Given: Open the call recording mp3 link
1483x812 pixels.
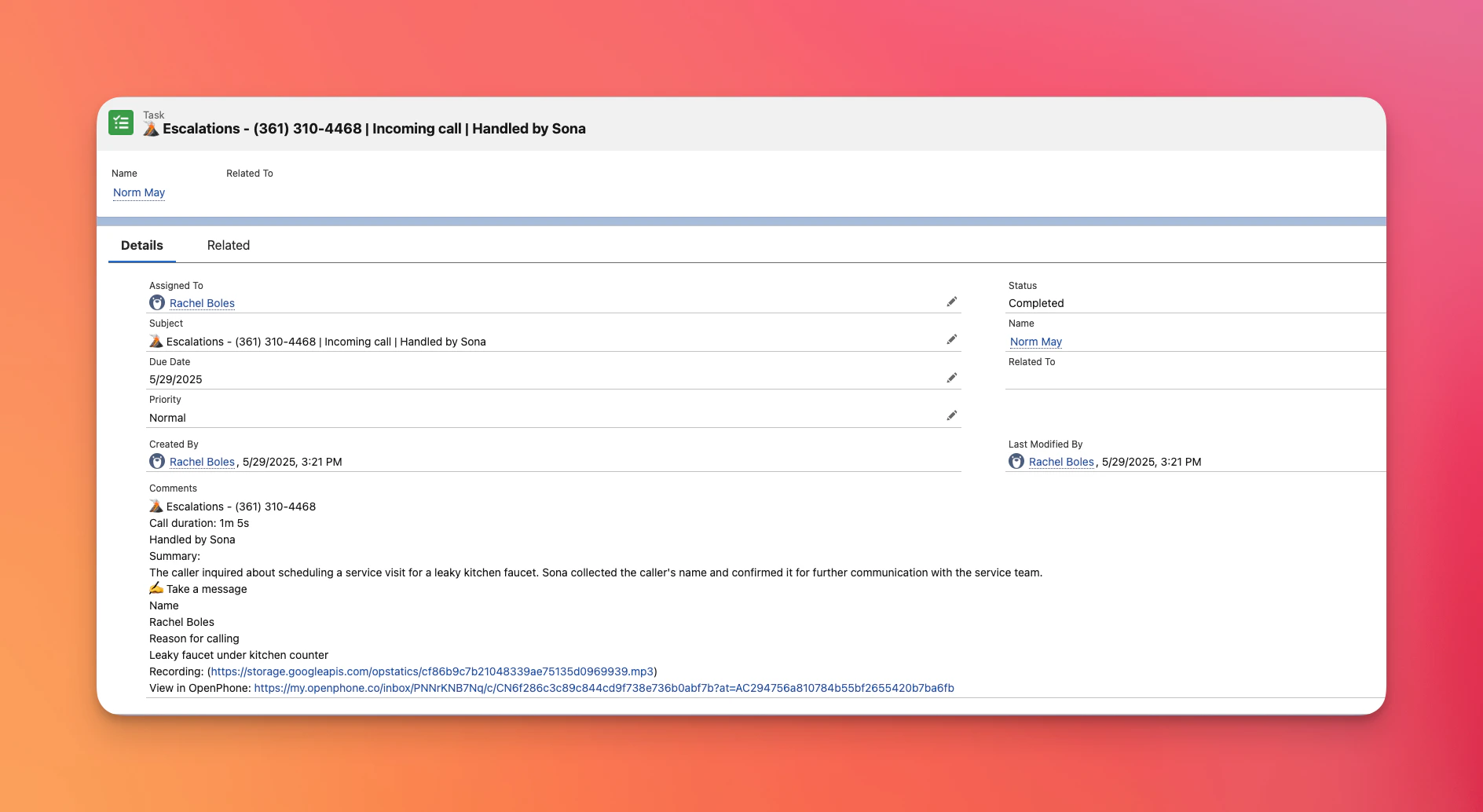Looking at the screenshot, I should coord(431,671).
